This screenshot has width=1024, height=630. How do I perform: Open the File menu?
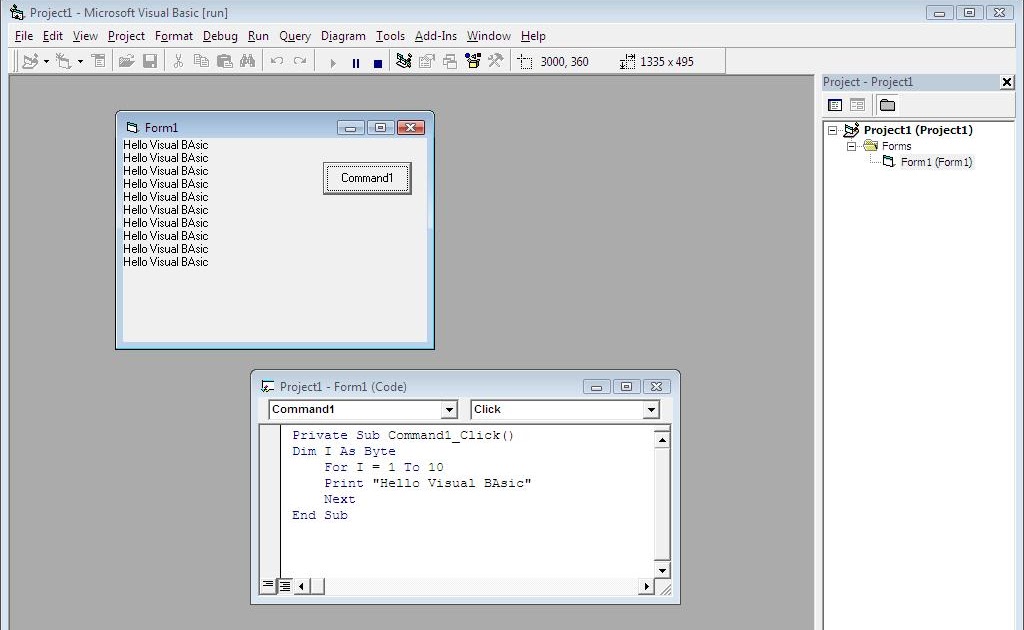(x=24, y=36)
